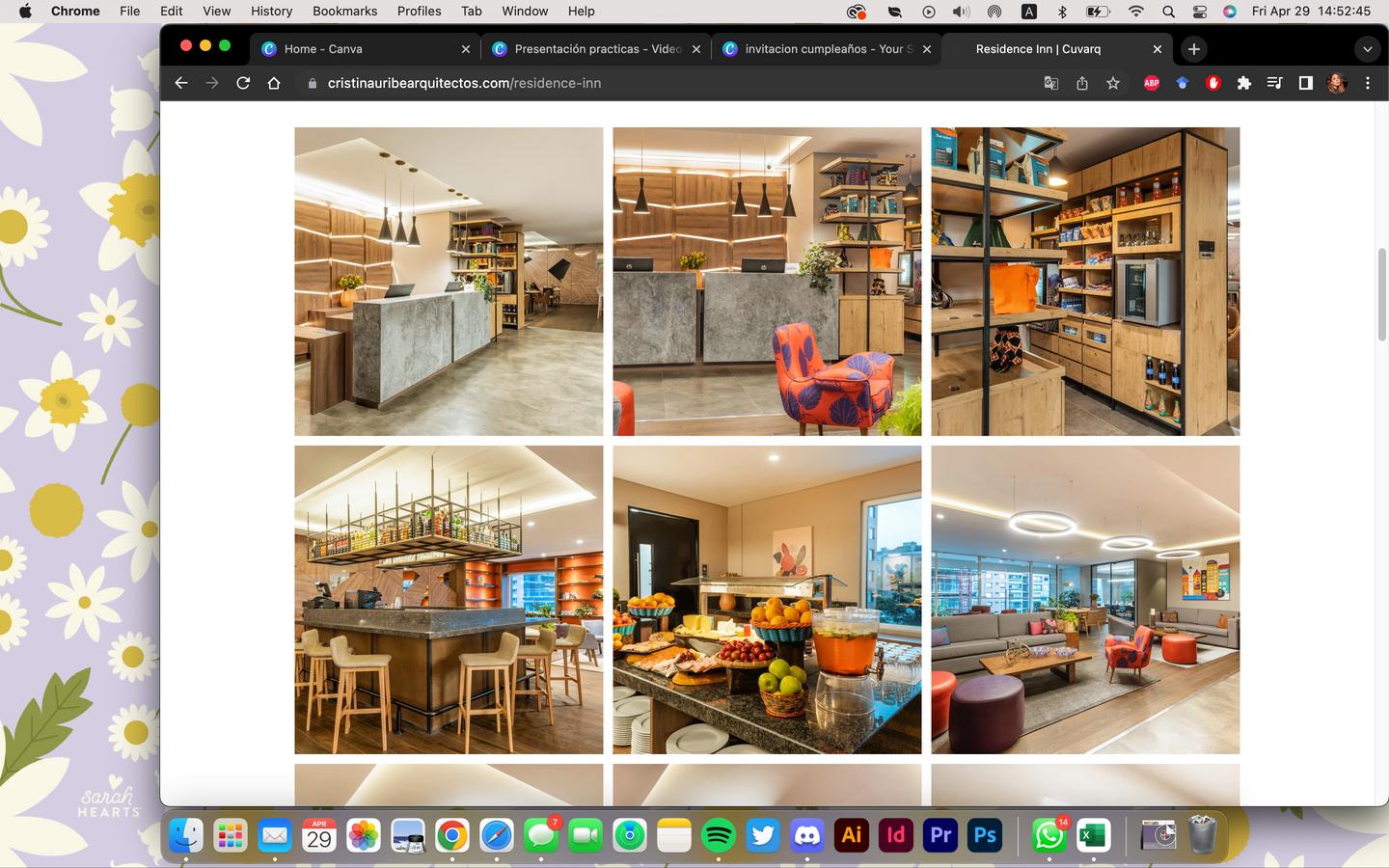Open Siri from the menu bar

coord(1230,12)
